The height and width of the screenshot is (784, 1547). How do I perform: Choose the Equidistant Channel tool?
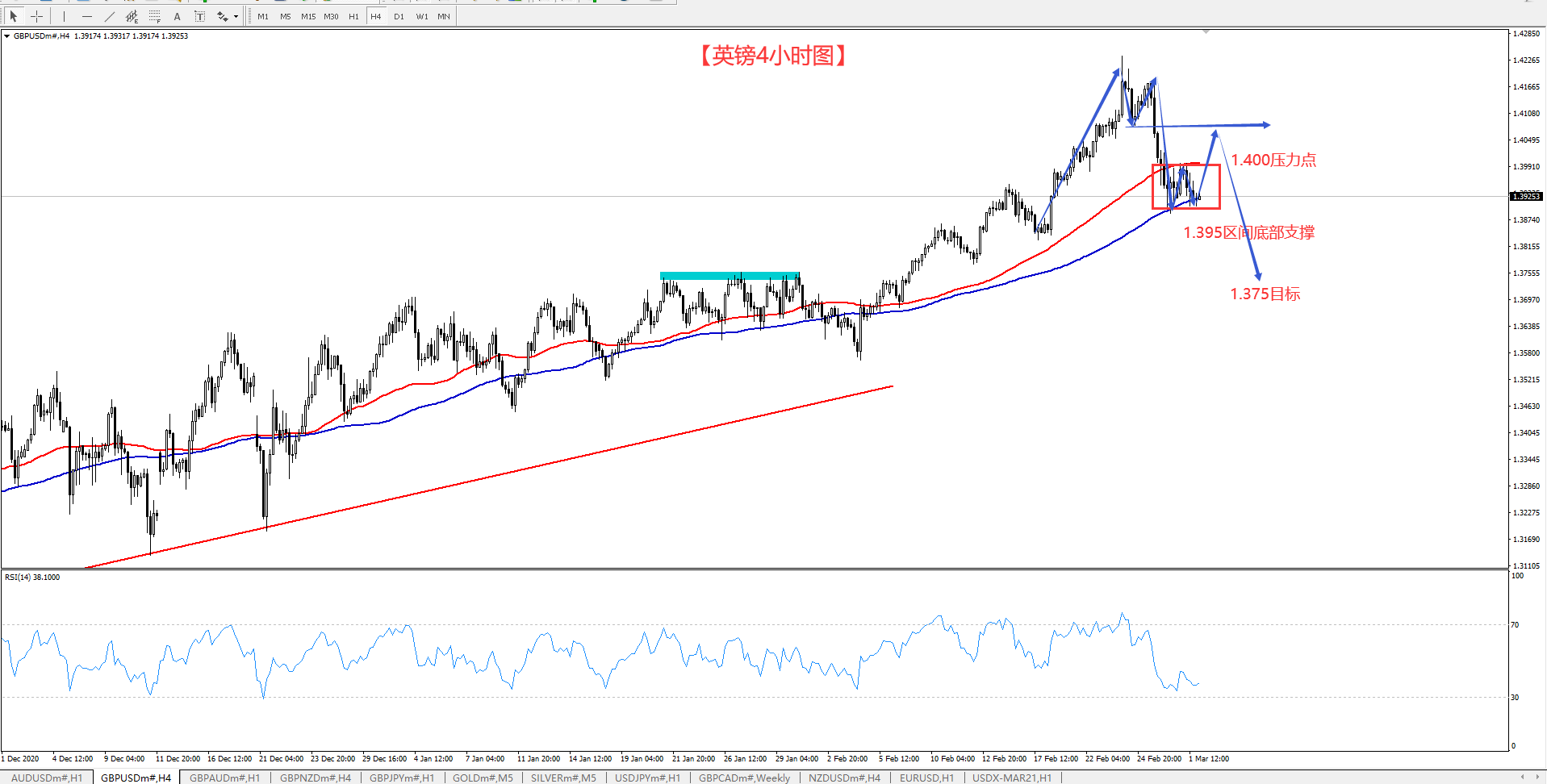(x=132, y=16)
